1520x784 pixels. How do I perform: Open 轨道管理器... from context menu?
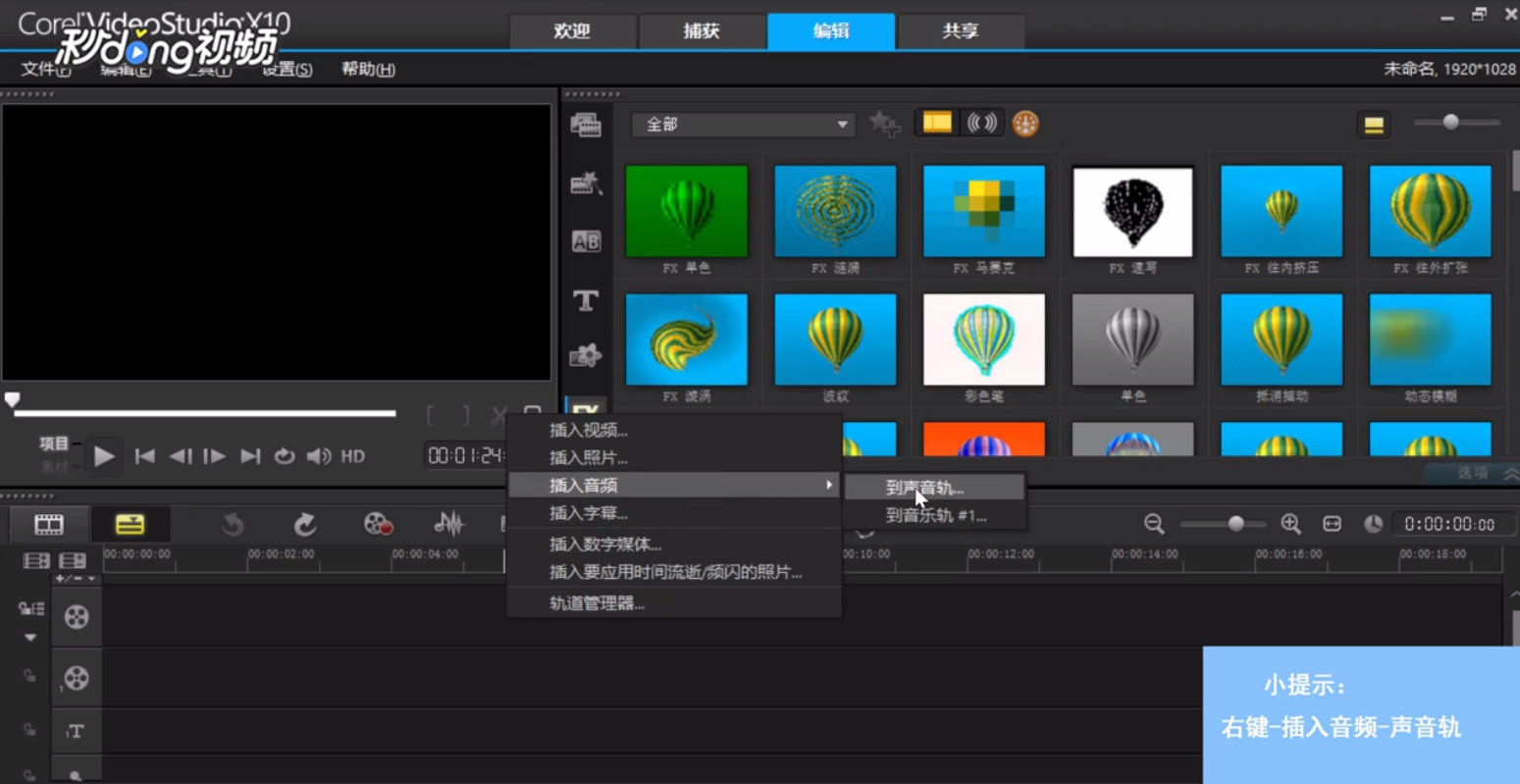click(674, 603)
